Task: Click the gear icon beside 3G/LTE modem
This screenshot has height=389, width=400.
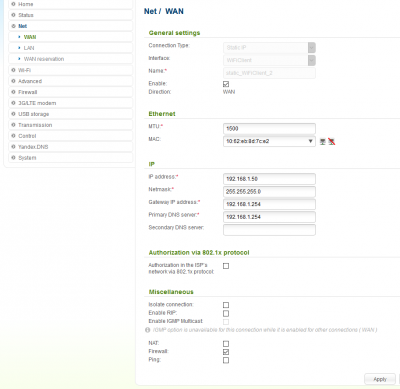Action: tap(13, 103)
